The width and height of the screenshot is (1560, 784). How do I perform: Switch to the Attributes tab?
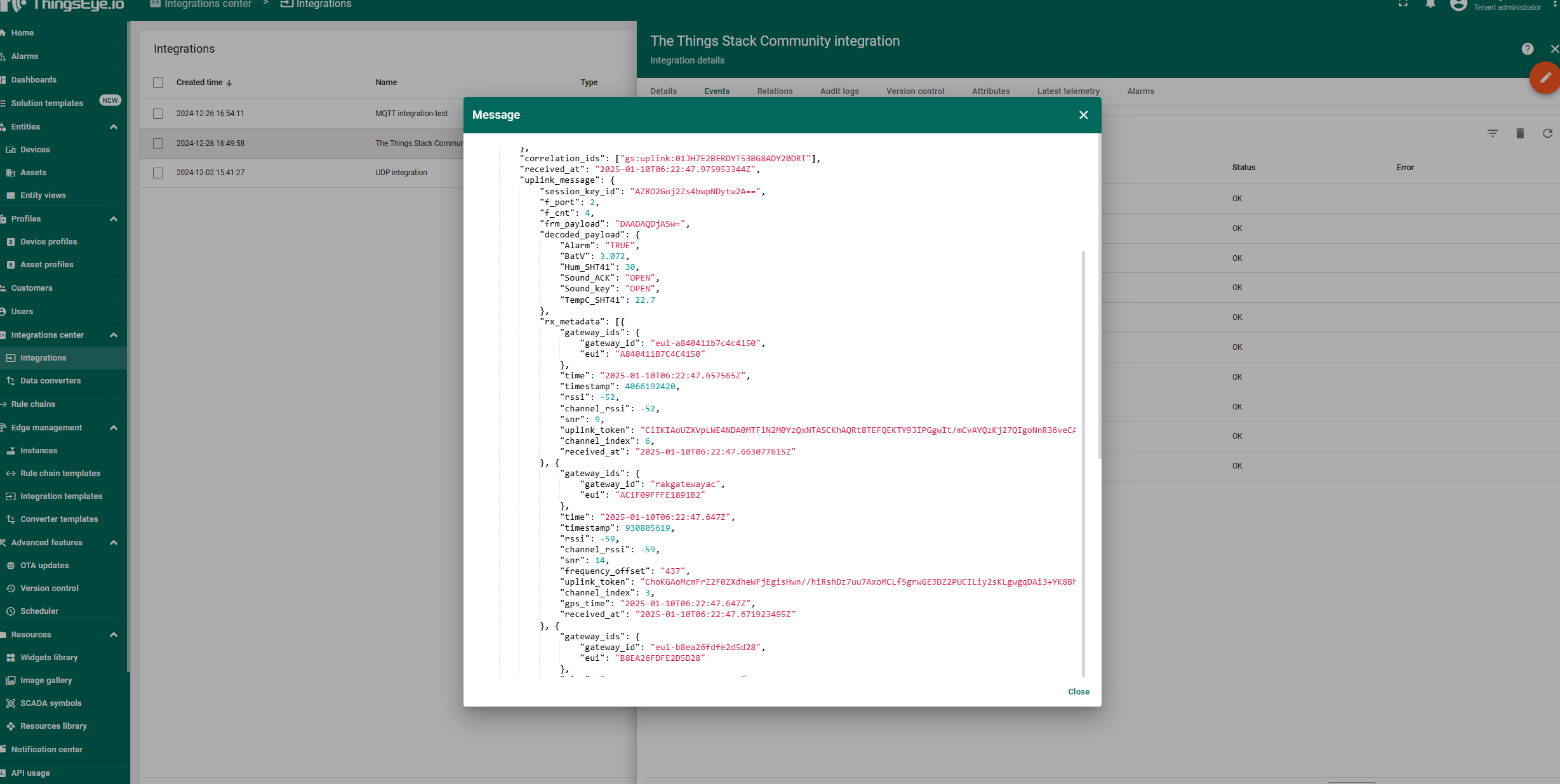(990, 91)
